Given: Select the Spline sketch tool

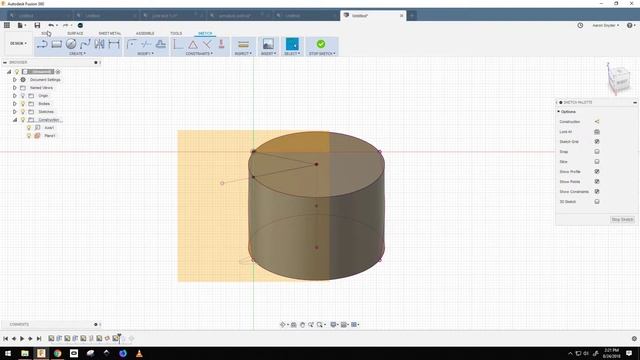Looking at the screenshot, I should [85, 44].
